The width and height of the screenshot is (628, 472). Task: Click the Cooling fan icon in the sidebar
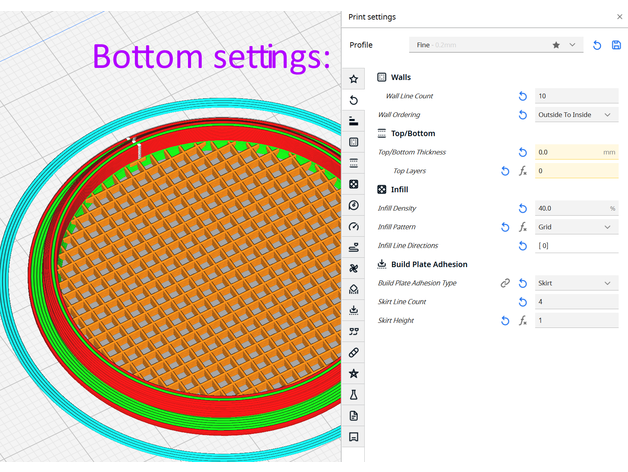coord(354,268)
